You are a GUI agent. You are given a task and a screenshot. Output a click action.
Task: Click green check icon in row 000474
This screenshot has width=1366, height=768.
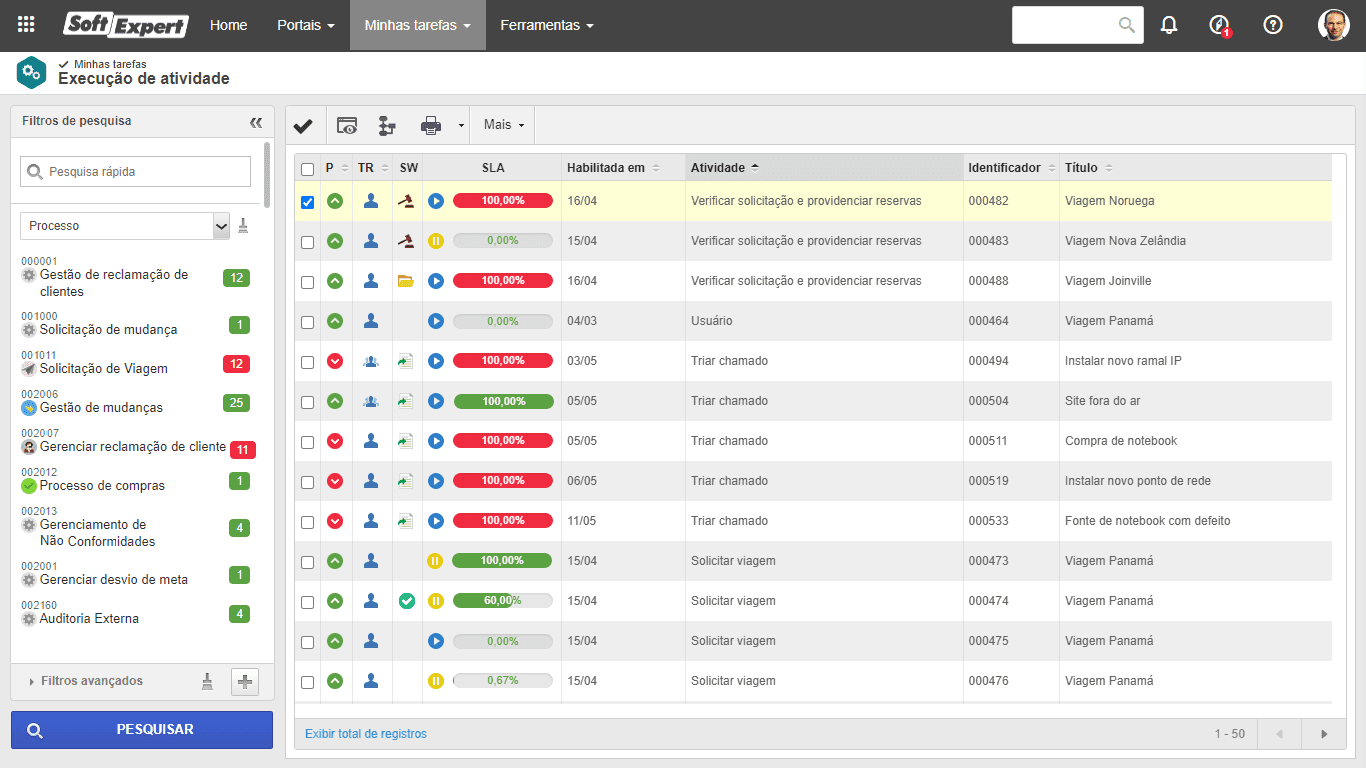pos(406,601)
